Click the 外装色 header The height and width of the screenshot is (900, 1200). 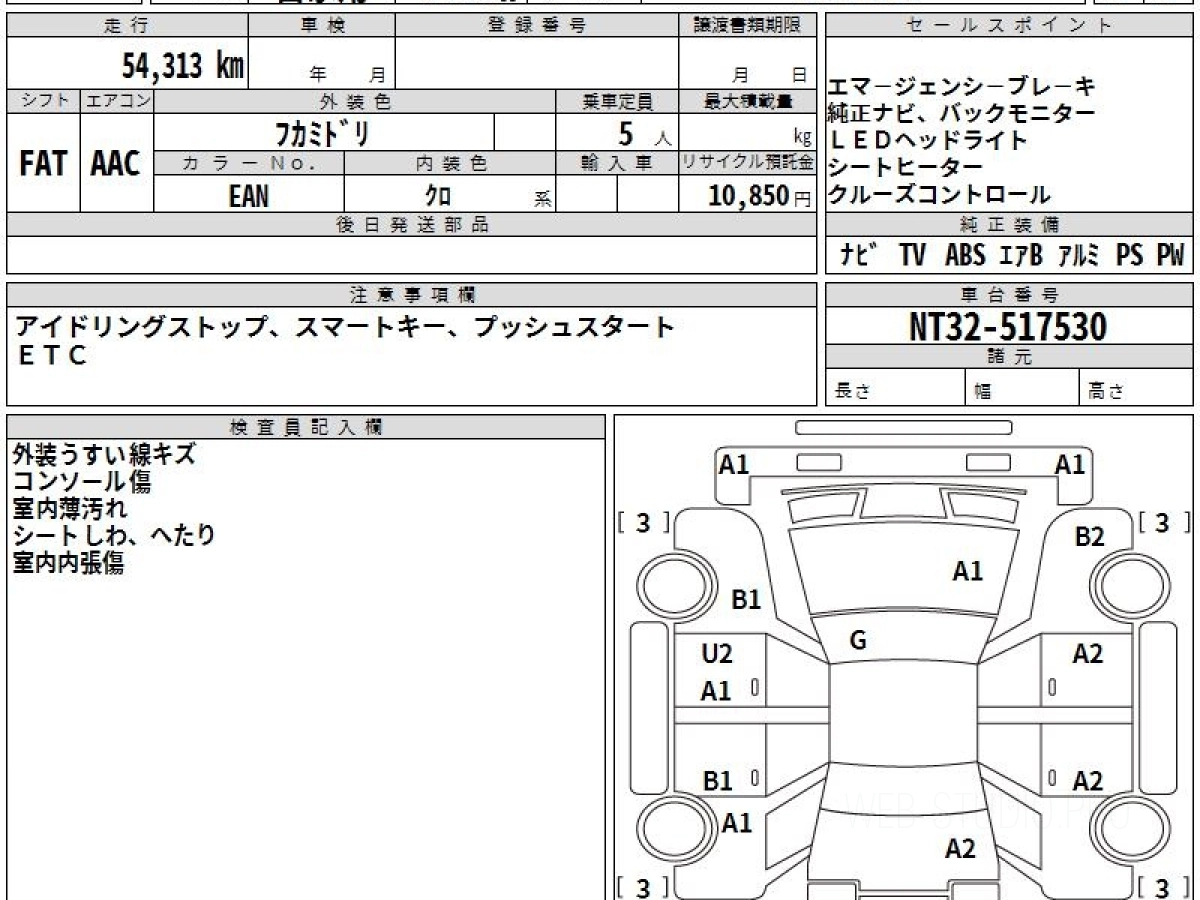[x=355, y=101]
